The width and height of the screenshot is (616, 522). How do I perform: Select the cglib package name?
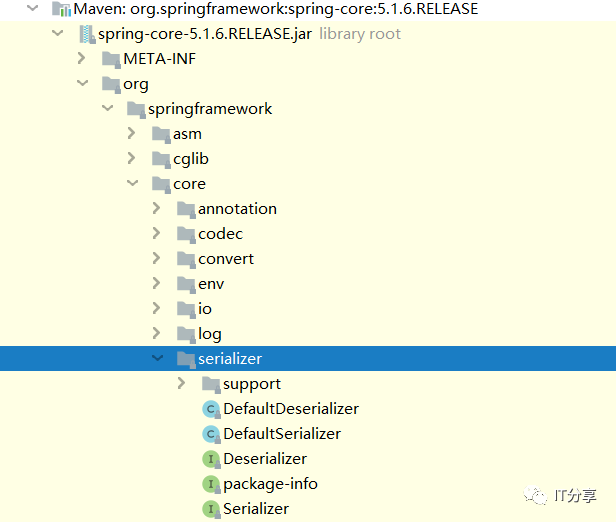(191, 159)
